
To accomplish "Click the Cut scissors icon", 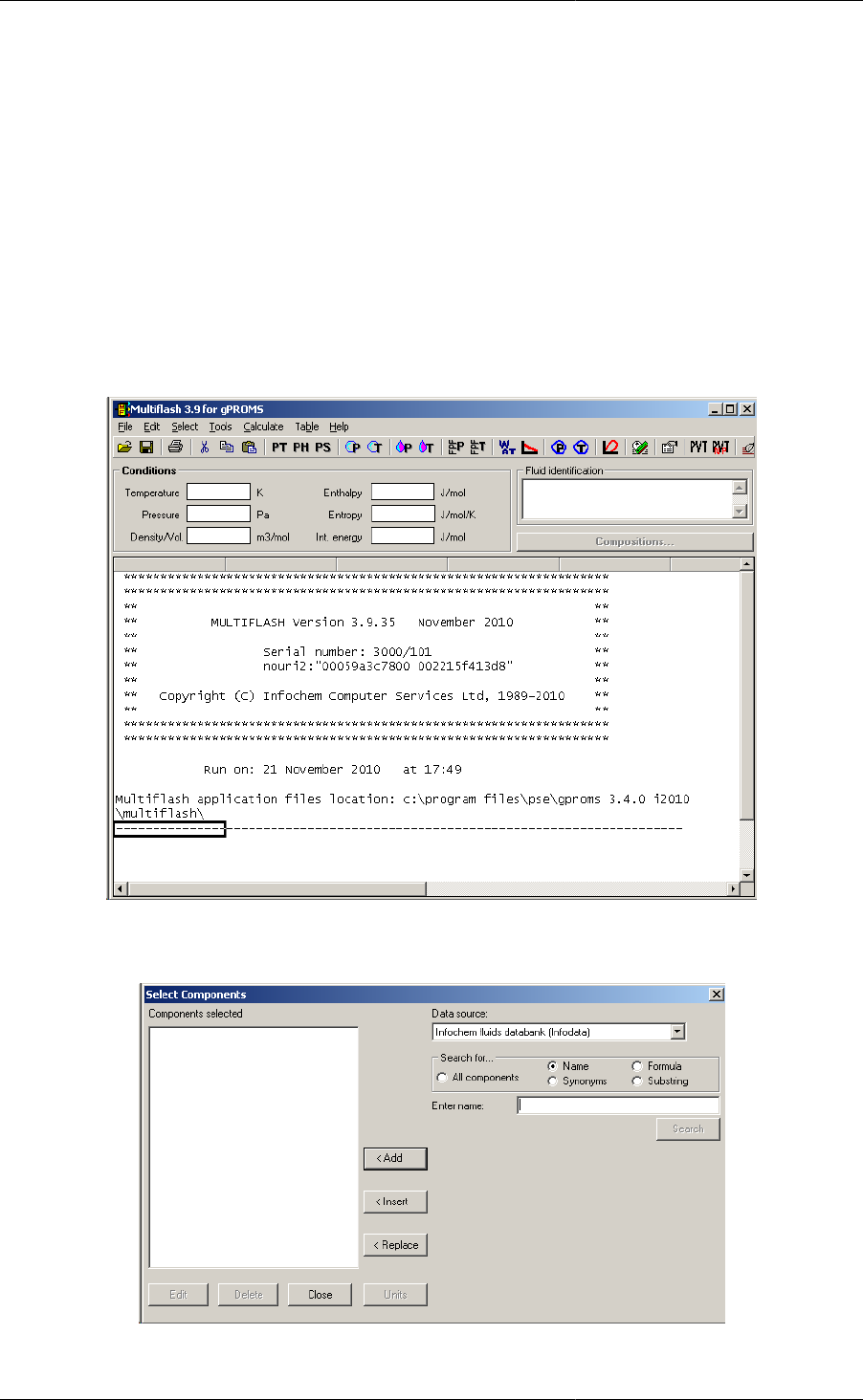I will point(204,447).
